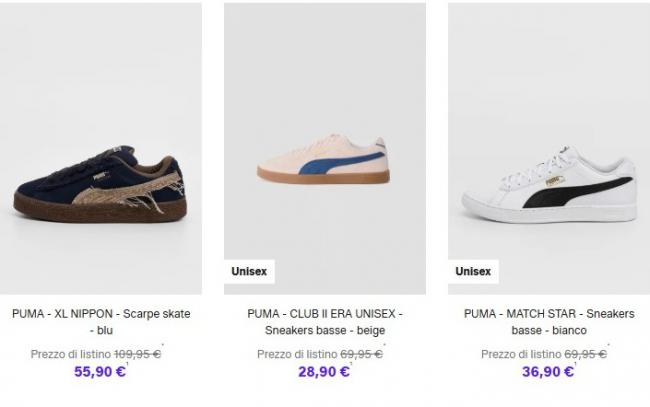
Task: Open the navy XL Nippon skate shoe image
Action: pos(101,148)
